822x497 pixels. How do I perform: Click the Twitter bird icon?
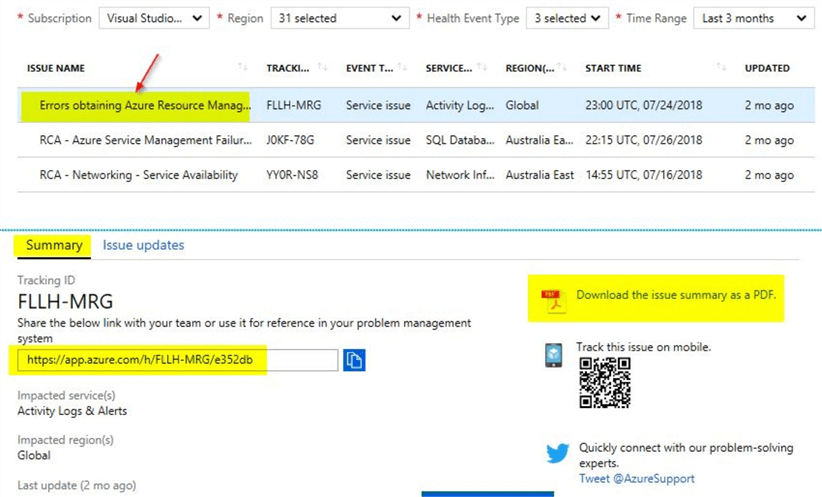pos(557,453)
